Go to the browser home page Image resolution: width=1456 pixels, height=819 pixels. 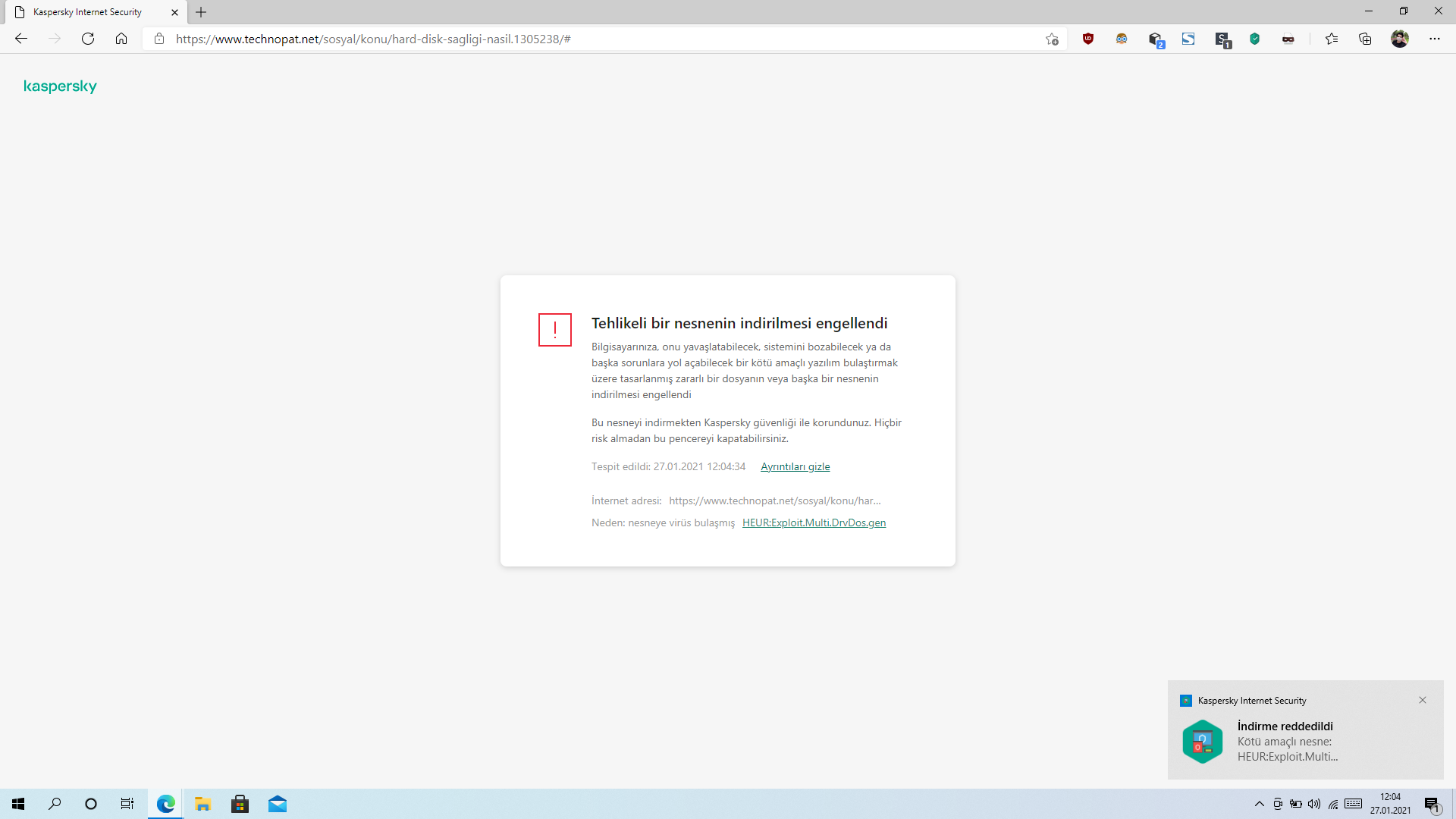point(121,39)
